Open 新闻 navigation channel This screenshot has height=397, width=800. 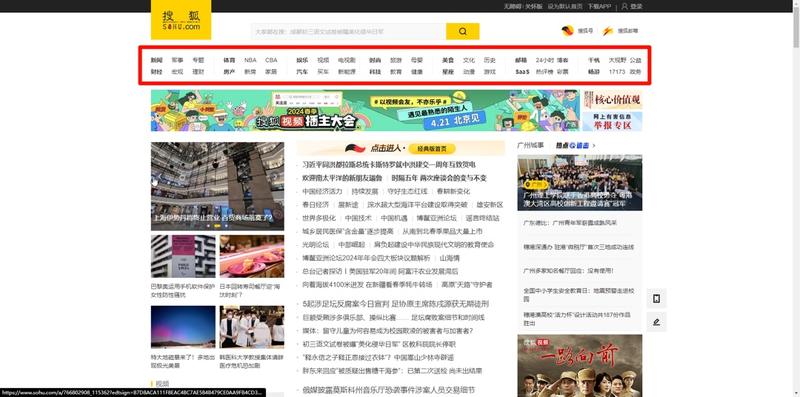(156, 60)
